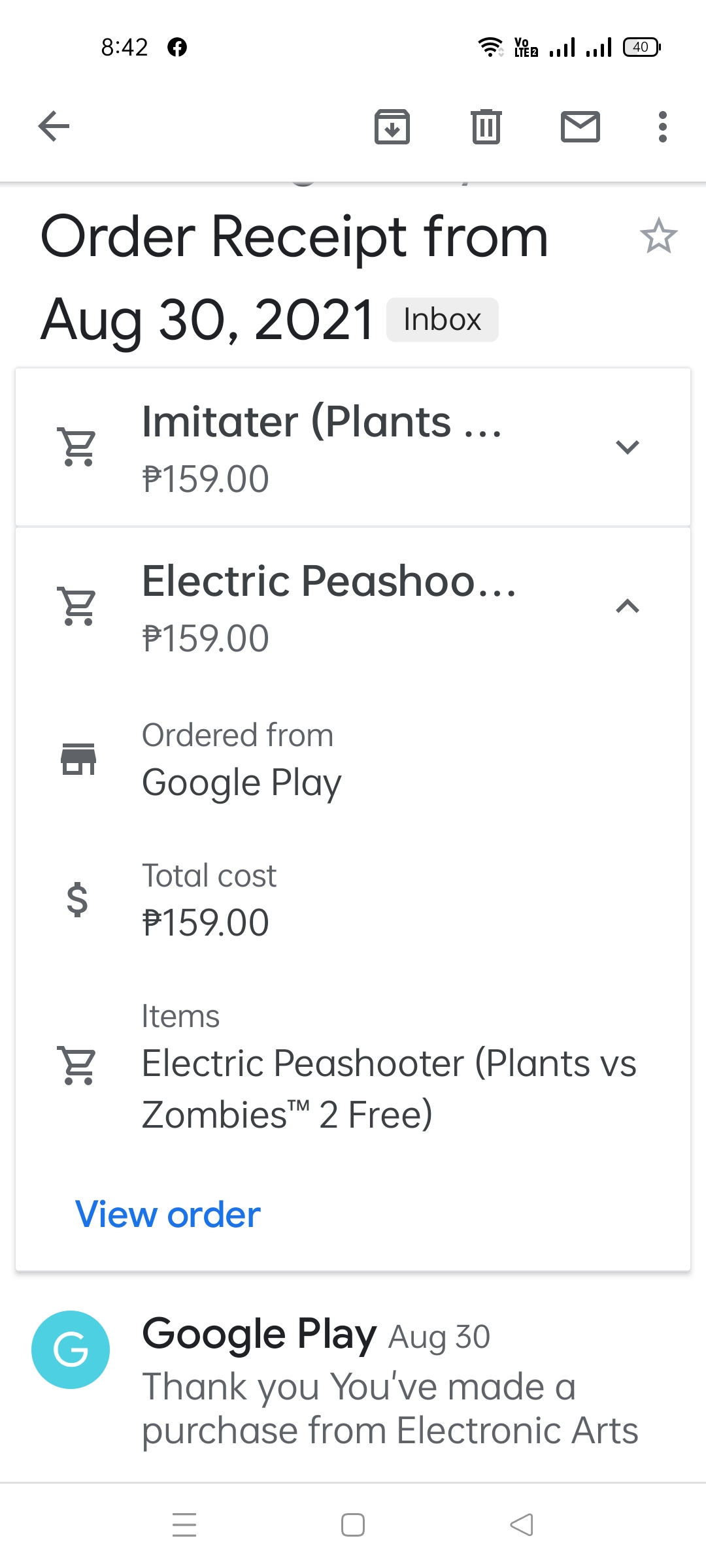Tap the Google Play sender avatar
This screenshot has width=706, height=1568.
coord(71,1349)
